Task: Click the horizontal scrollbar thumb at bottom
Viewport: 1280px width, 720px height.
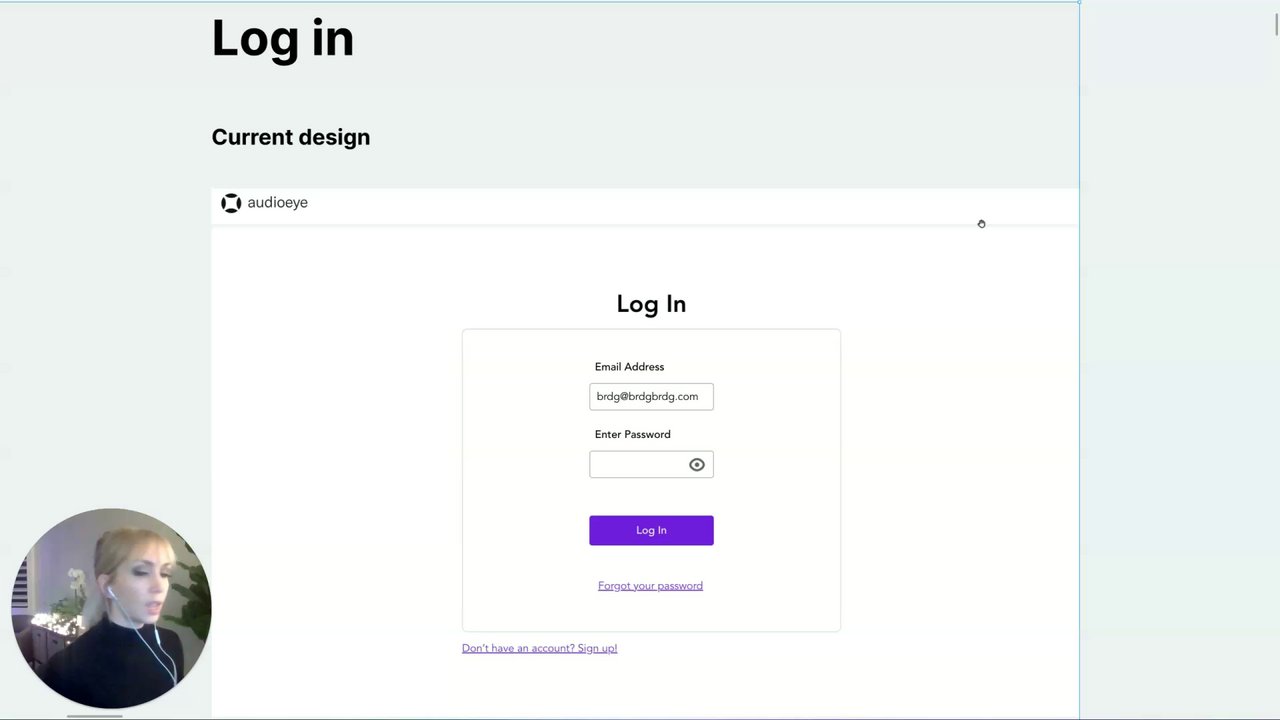Action: (95, 716)
